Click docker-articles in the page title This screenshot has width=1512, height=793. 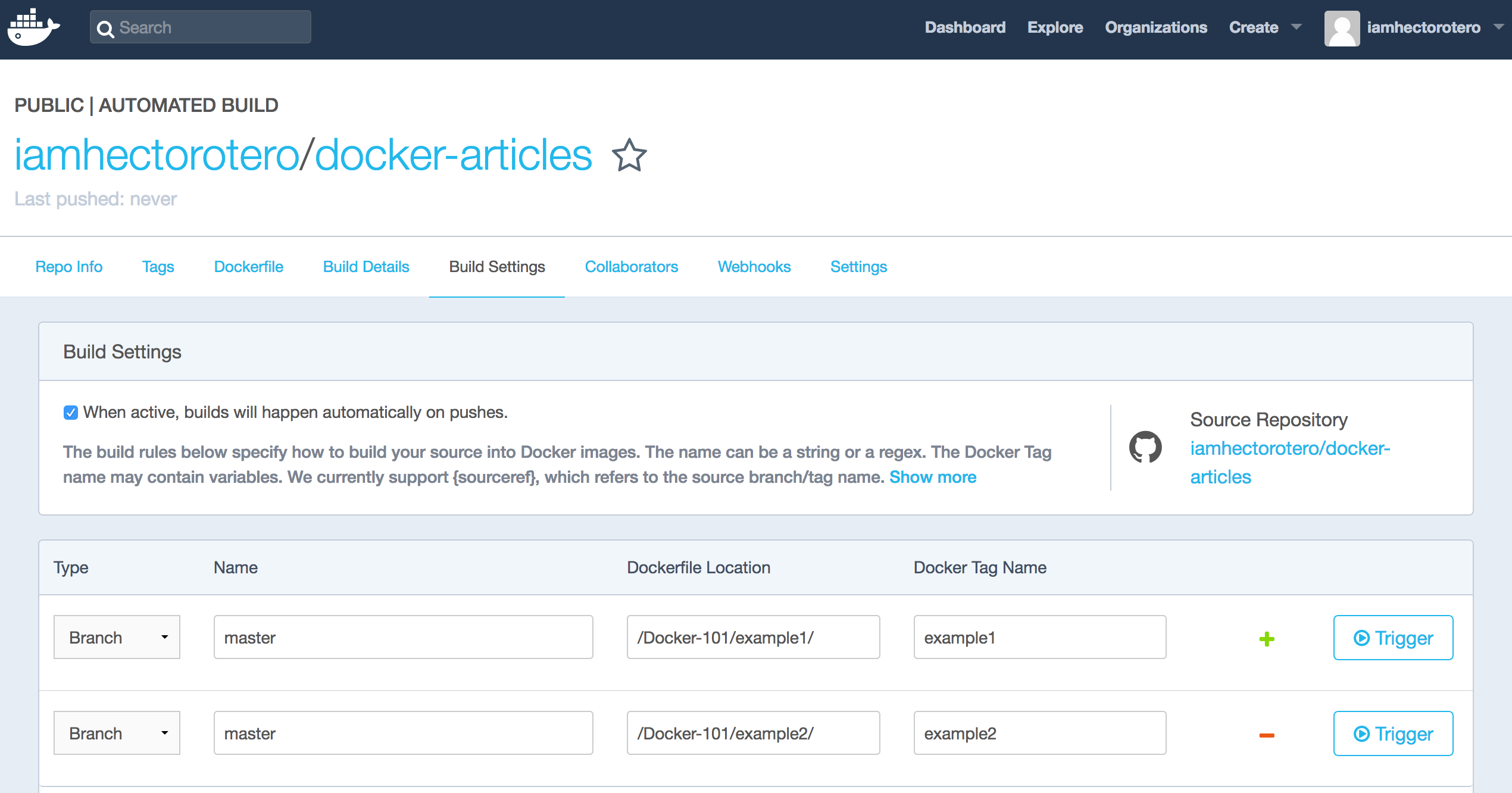tap(453, 155)
